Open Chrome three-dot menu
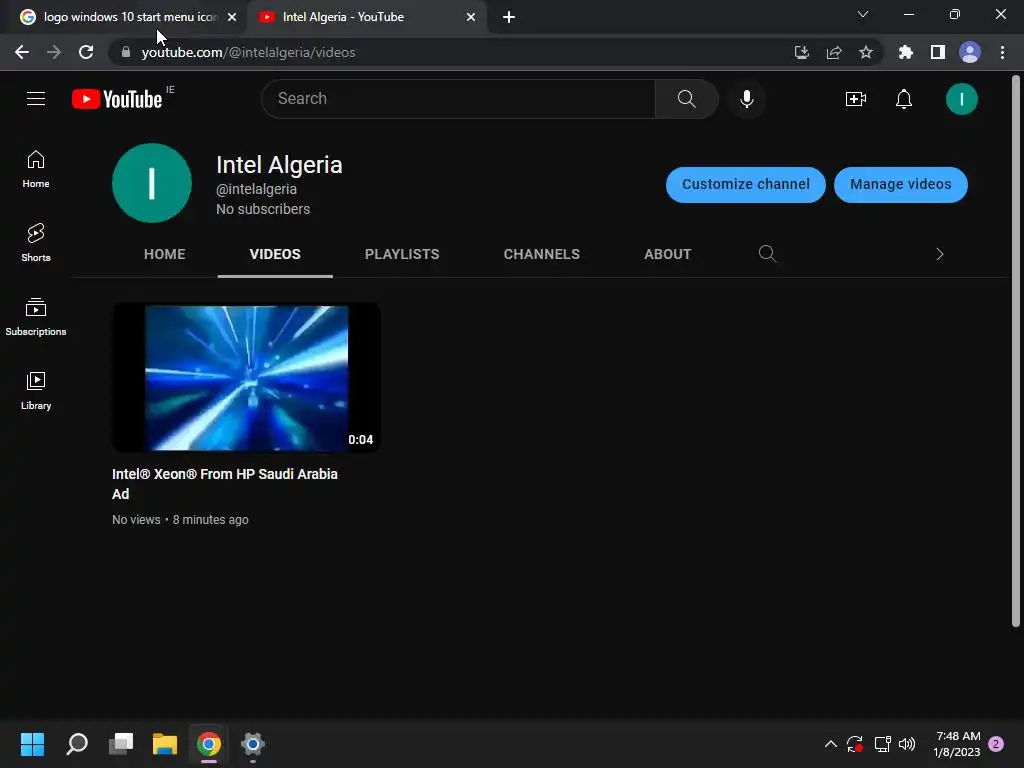This screenshot has height=768, width=1024. click(1002, 52)
